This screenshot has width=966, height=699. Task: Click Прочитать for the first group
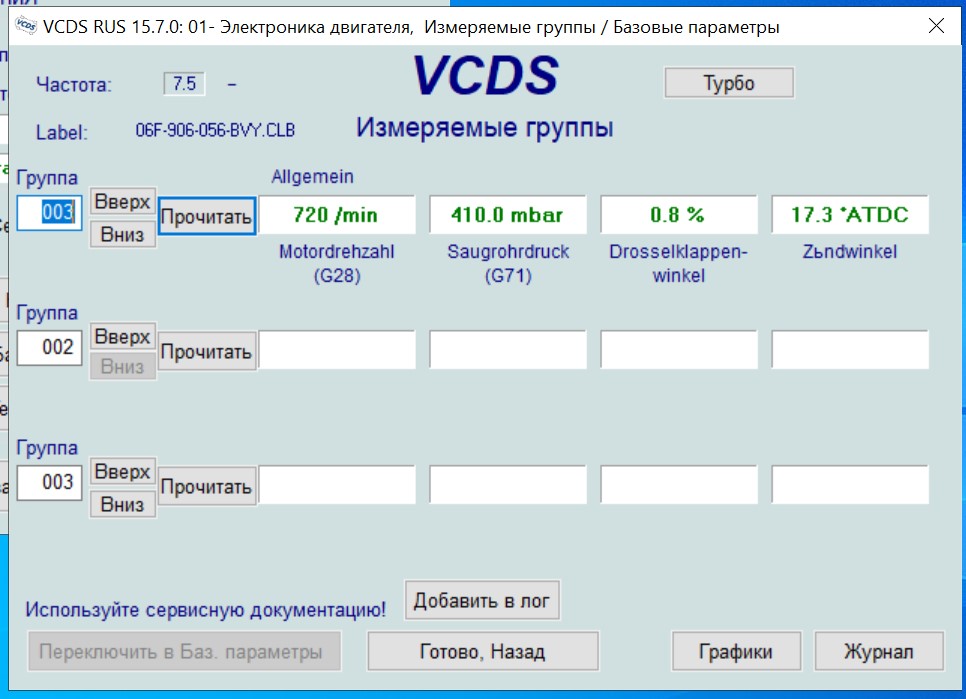tap(206, 216)
